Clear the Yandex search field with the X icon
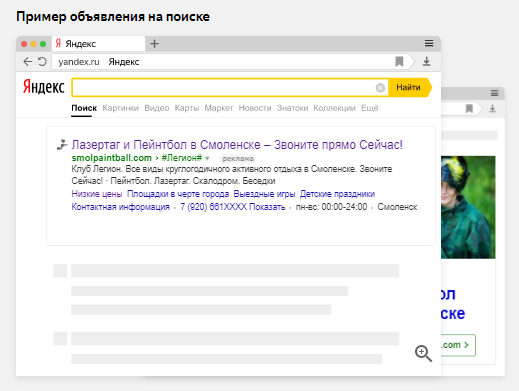The image size is (519, 391). click(x=380, y=88)
